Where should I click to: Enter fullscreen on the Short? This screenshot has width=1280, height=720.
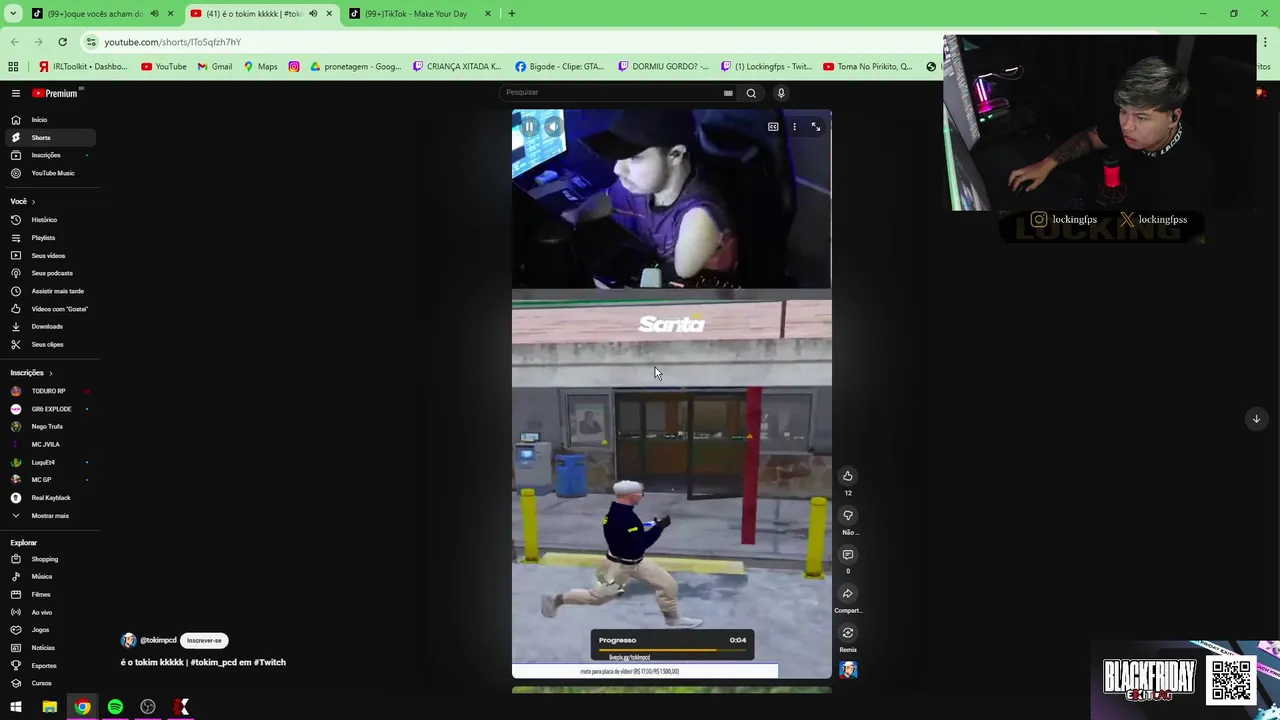816,127
